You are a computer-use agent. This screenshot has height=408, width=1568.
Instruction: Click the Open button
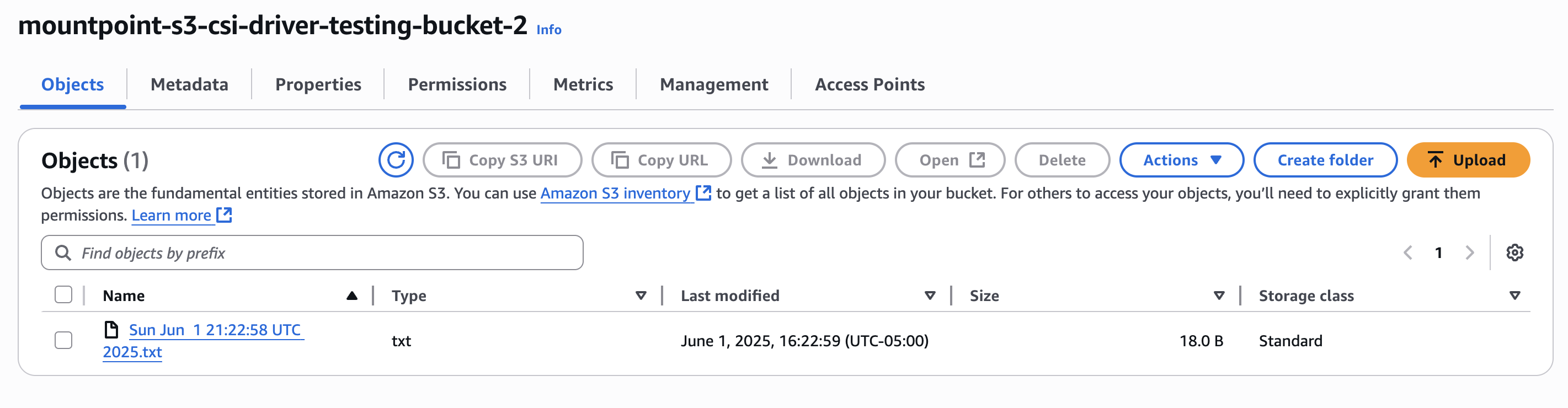click(950, 160)
